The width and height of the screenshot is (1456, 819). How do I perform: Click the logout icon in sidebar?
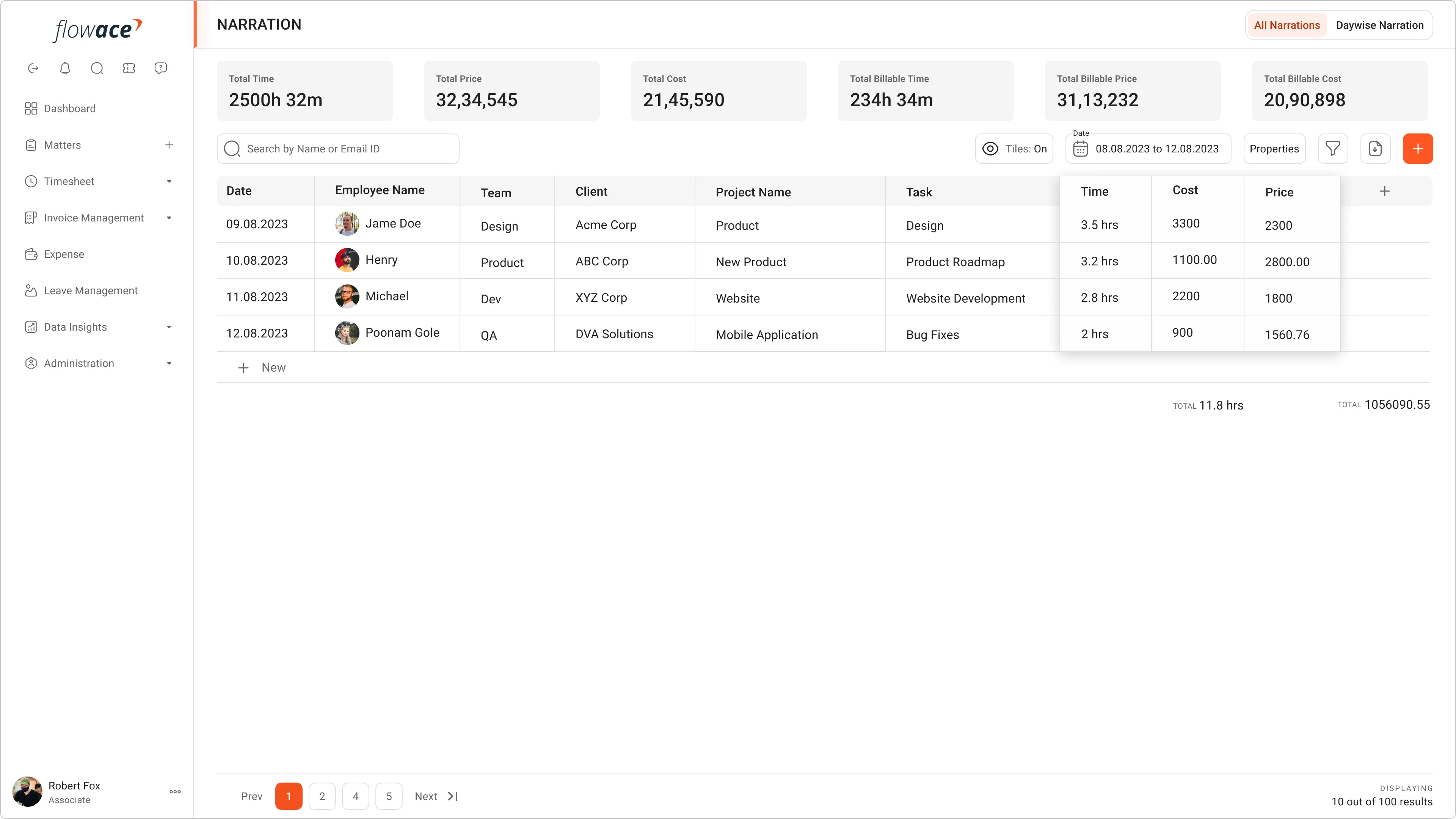coord(33,68)
